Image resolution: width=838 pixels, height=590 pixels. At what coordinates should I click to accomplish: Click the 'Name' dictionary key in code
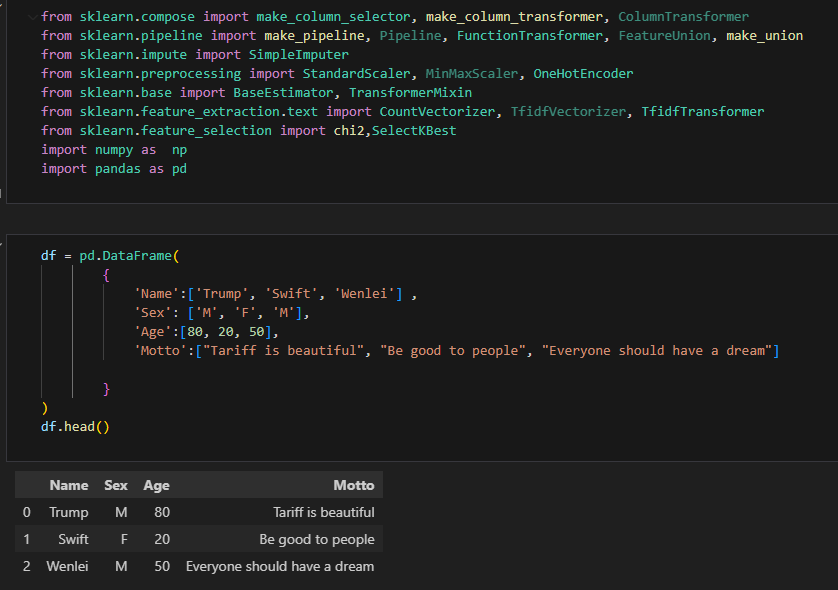click(x=157, y=294)
